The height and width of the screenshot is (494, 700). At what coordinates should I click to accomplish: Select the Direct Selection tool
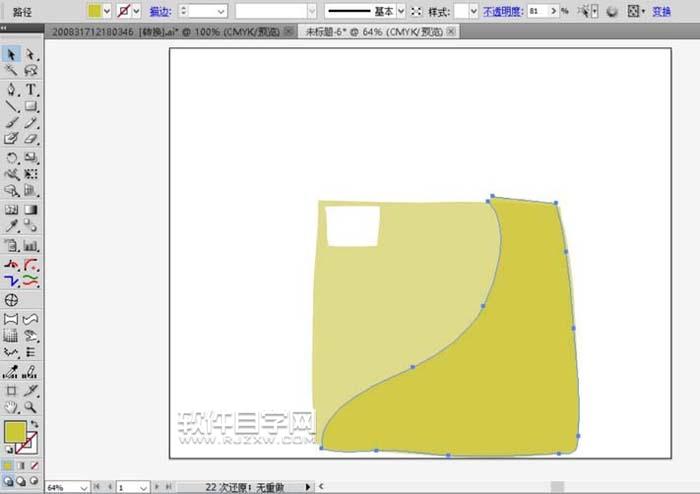click(31, 54)
